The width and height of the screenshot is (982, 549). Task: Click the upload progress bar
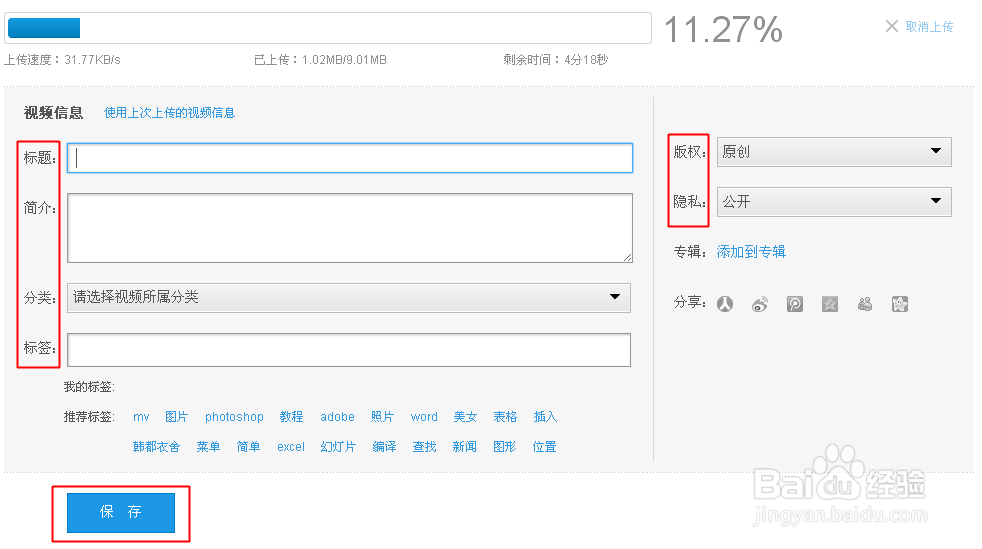tap(328, 28)
